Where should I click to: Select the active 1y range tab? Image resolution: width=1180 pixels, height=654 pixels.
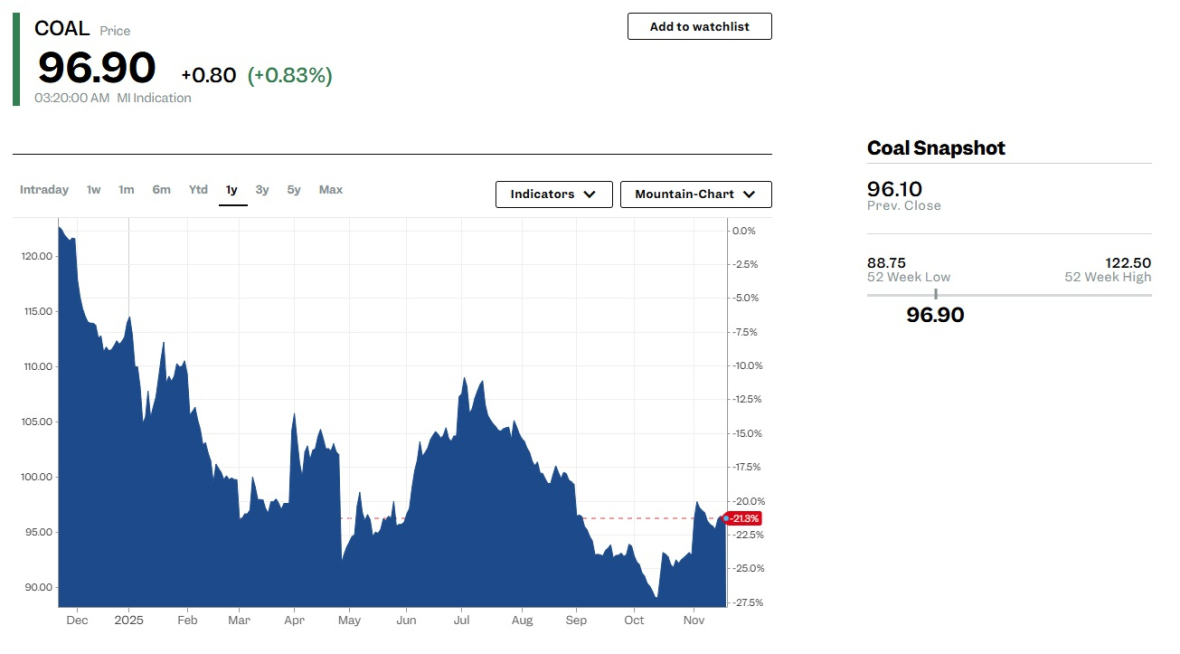pos(232,190)
